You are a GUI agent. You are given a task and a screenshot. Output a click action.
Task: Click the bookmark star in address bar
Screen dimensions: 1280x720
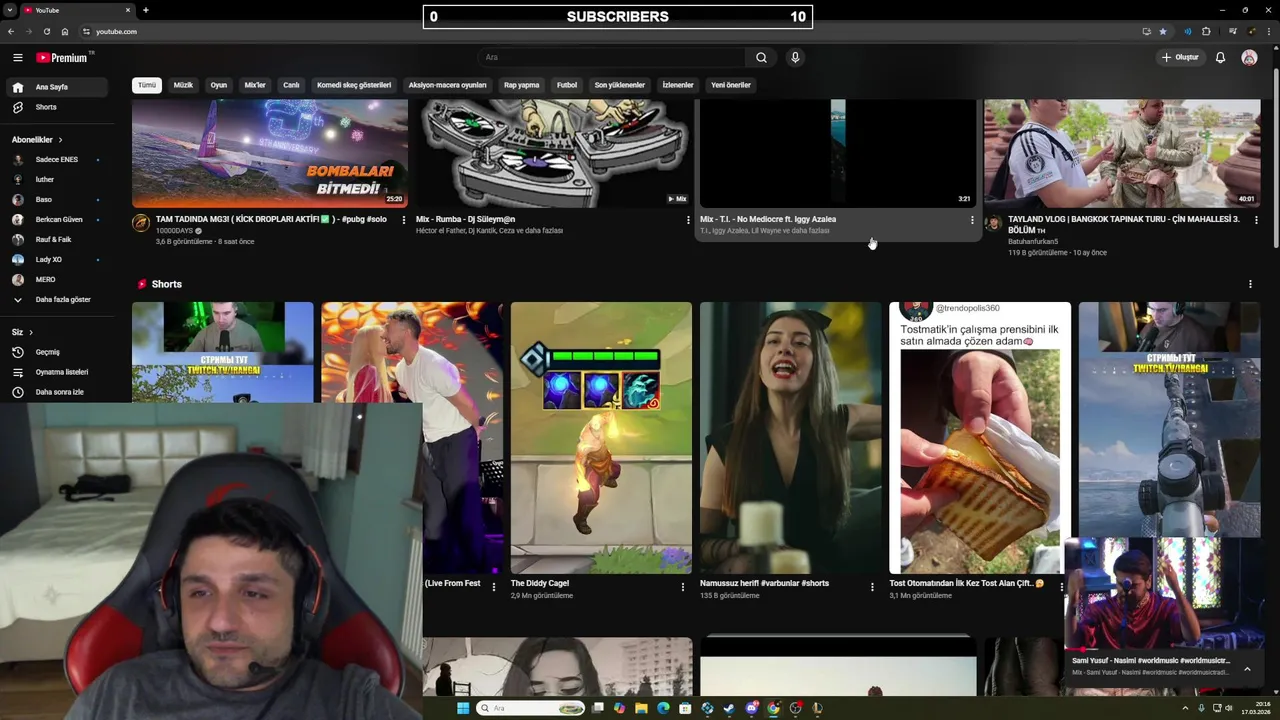click(x=1162, y=31)
